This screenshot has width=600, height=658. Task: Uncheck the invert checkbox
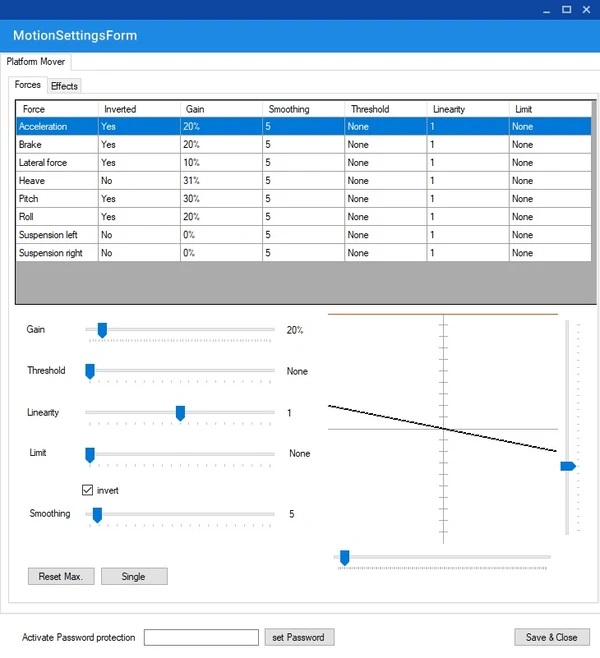click(88, 491)
